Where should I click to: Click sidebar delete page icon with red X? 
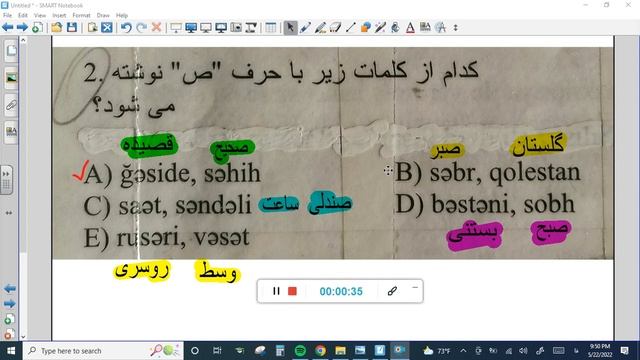coord(9,333)
